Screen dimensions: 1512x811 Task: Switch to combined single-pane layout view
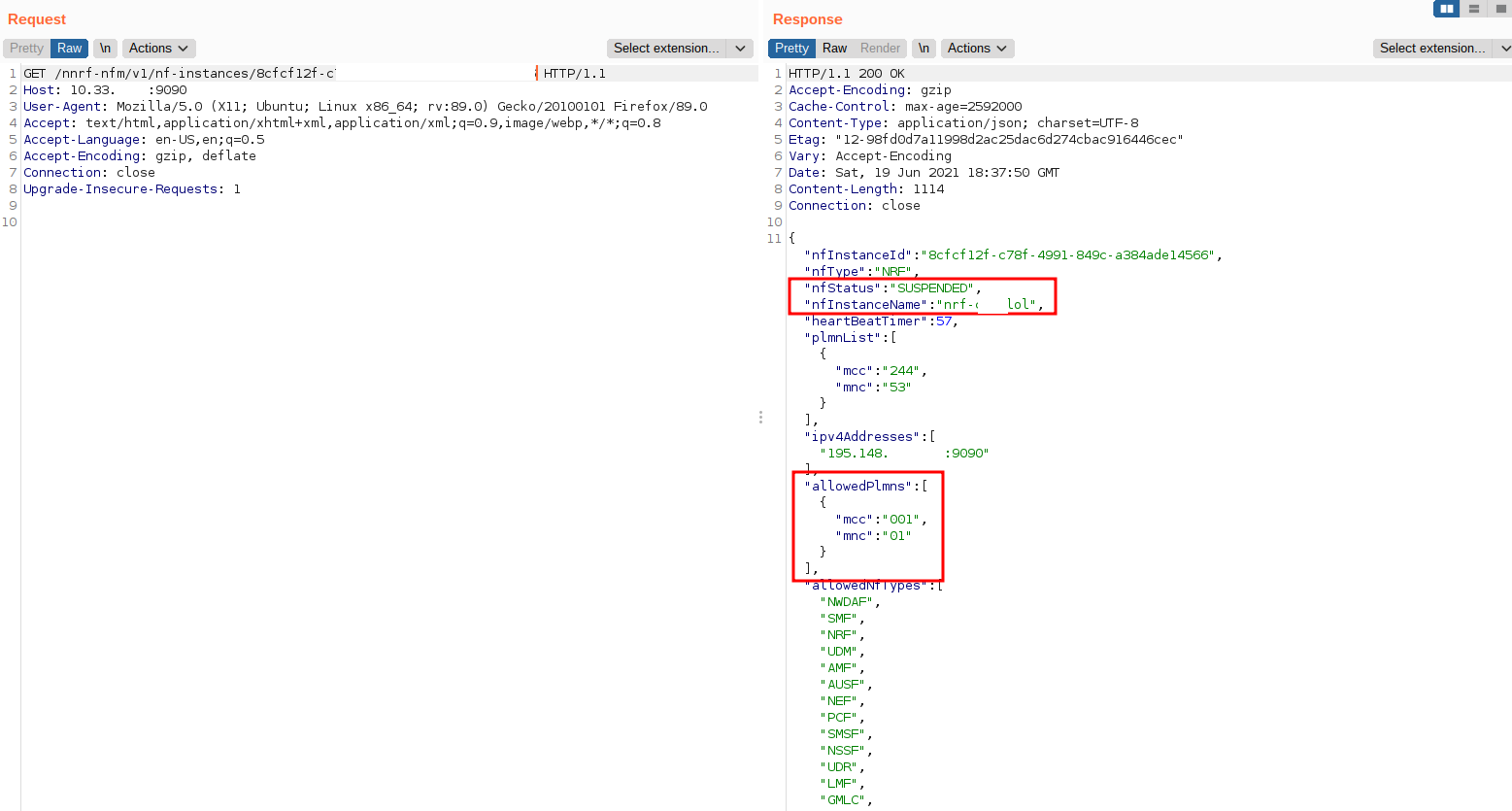[1499, 9]
